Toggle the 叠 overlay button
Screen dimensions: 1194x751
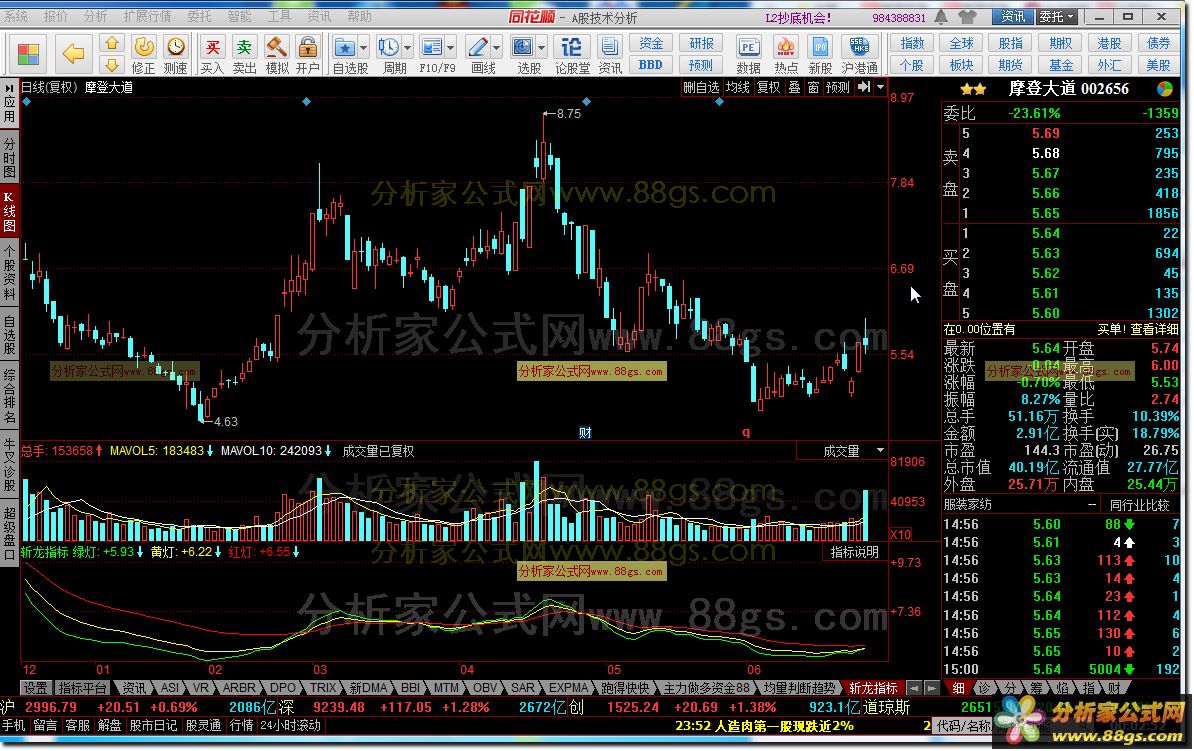pos(794,88)
